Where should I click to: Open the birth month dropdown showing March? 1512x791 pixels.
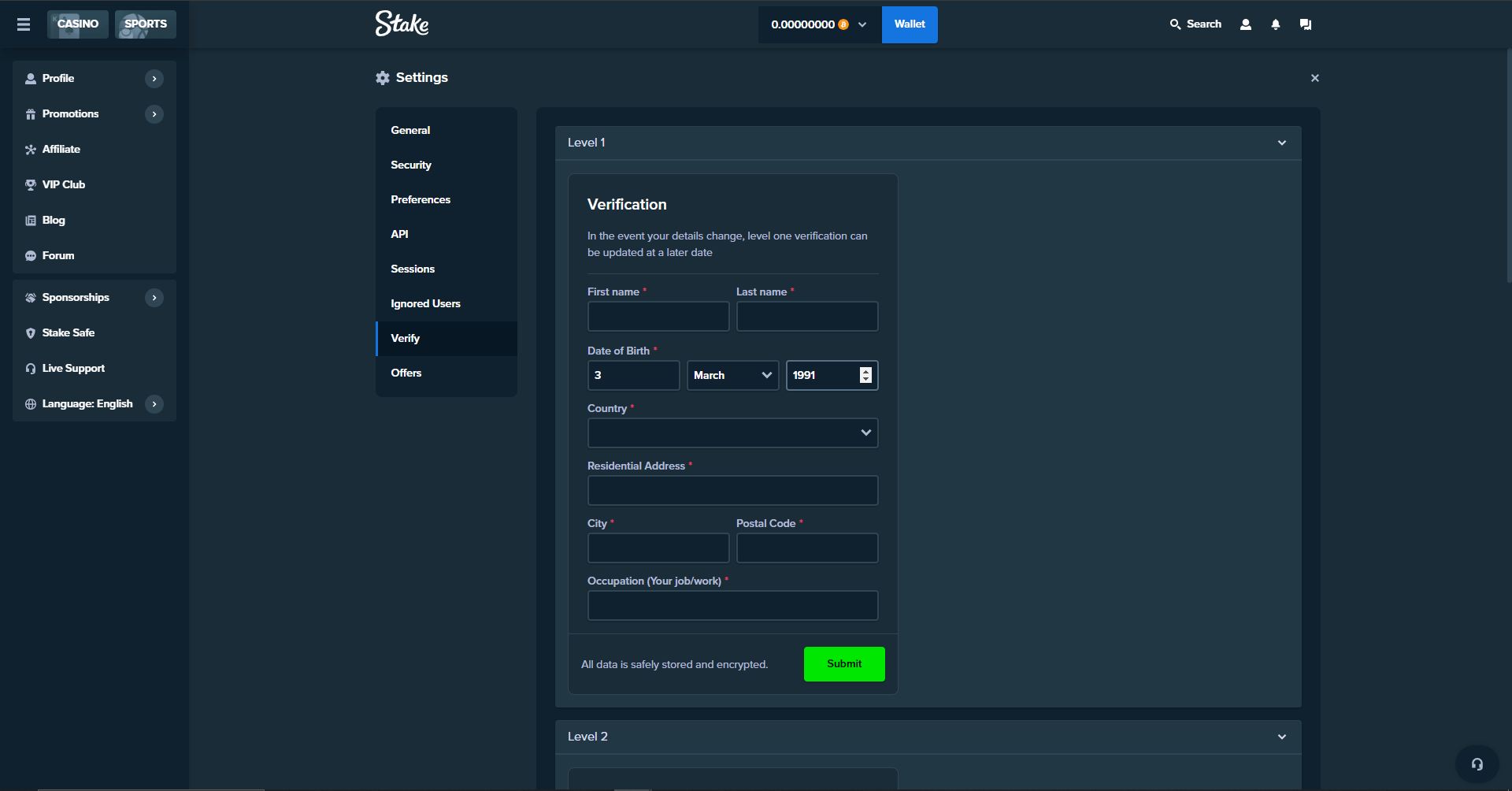tap(732, 376)
